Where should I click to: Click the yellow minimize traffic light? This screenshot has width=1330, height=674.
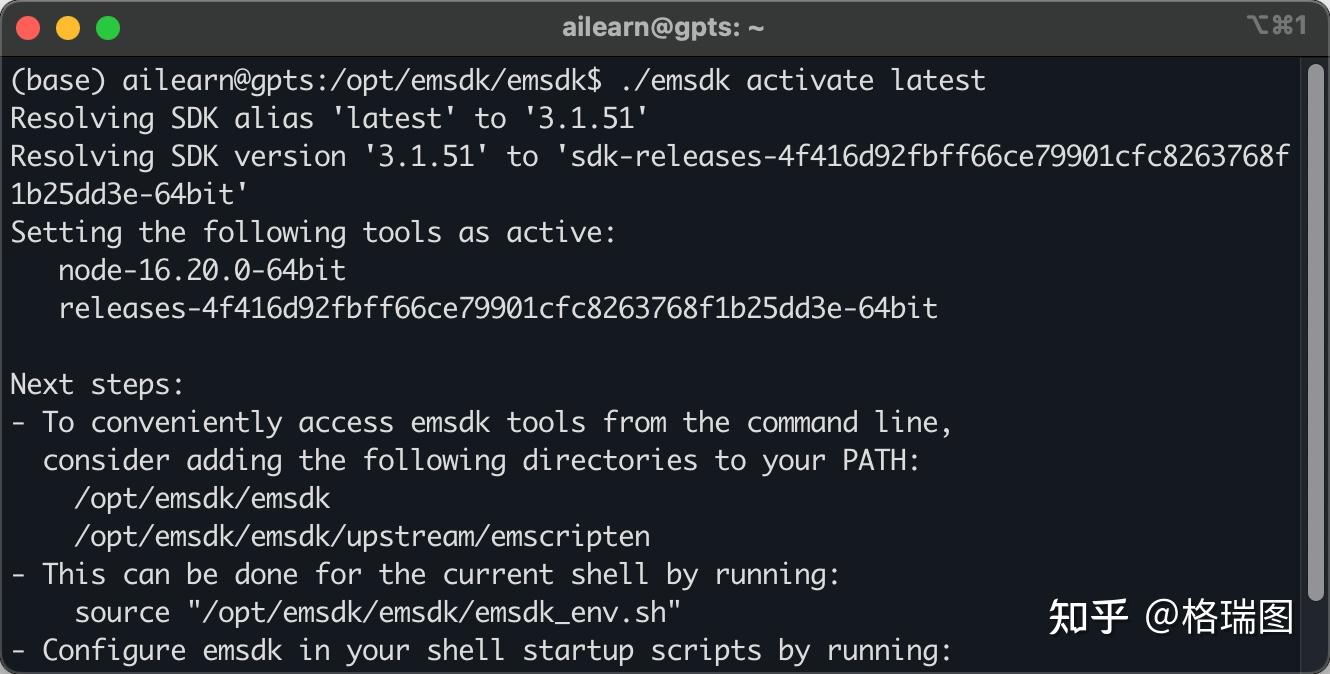pyautogui.click(x=68, y=27)
